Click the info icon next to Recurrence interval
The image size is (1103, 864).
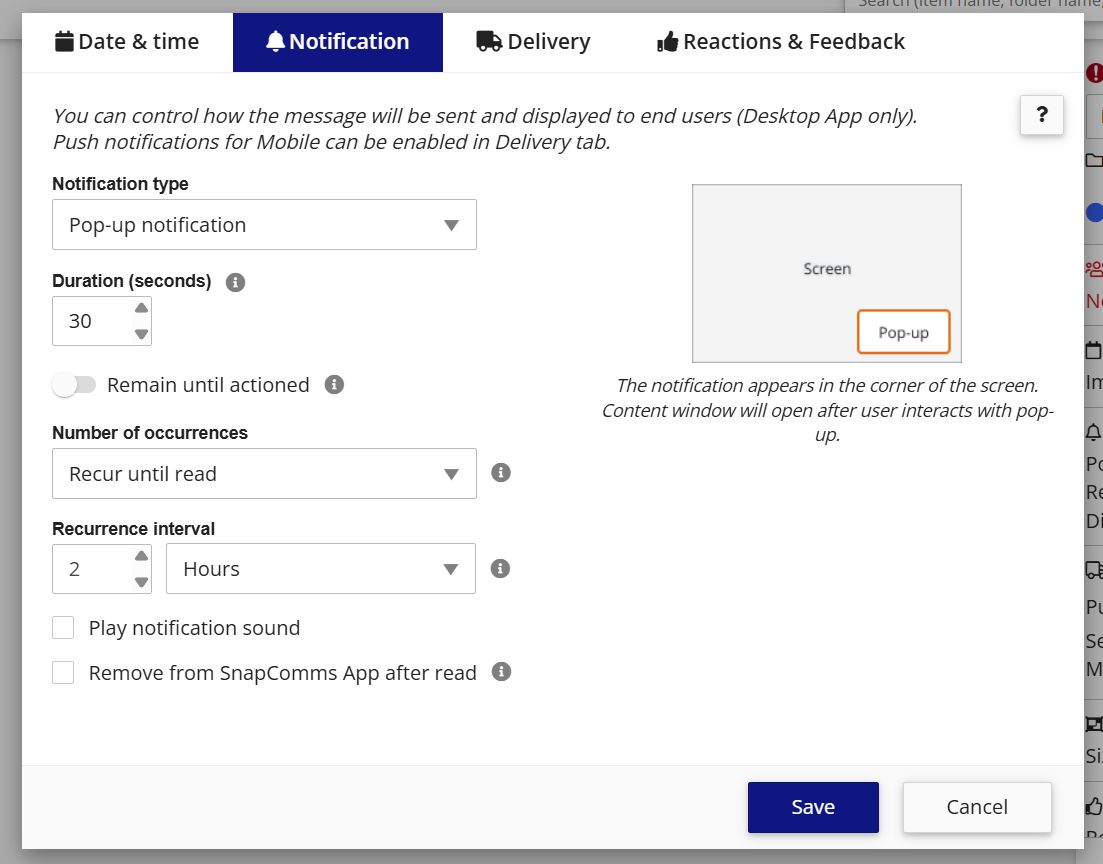tap(500, 568)
